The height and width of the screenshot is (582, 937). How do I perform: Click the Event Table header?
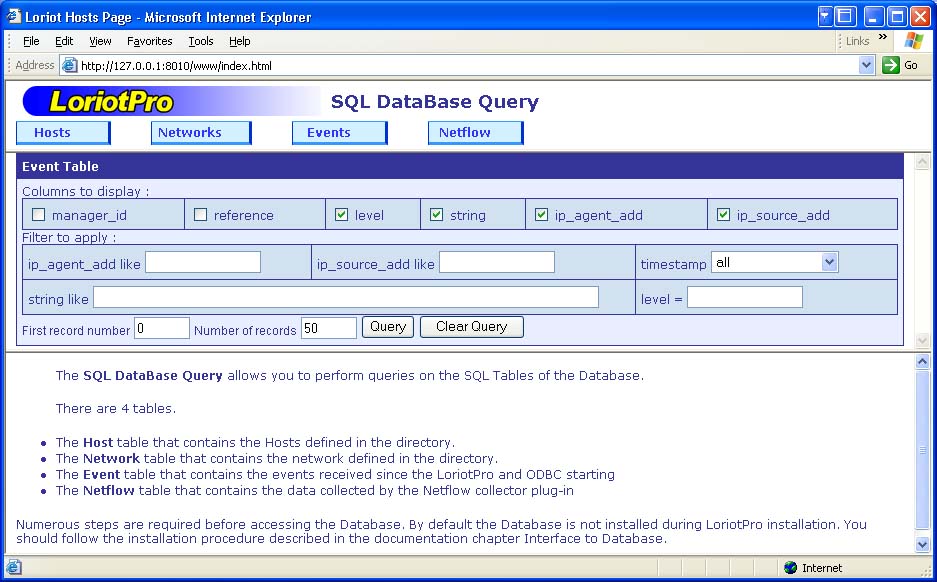point(460,167)
